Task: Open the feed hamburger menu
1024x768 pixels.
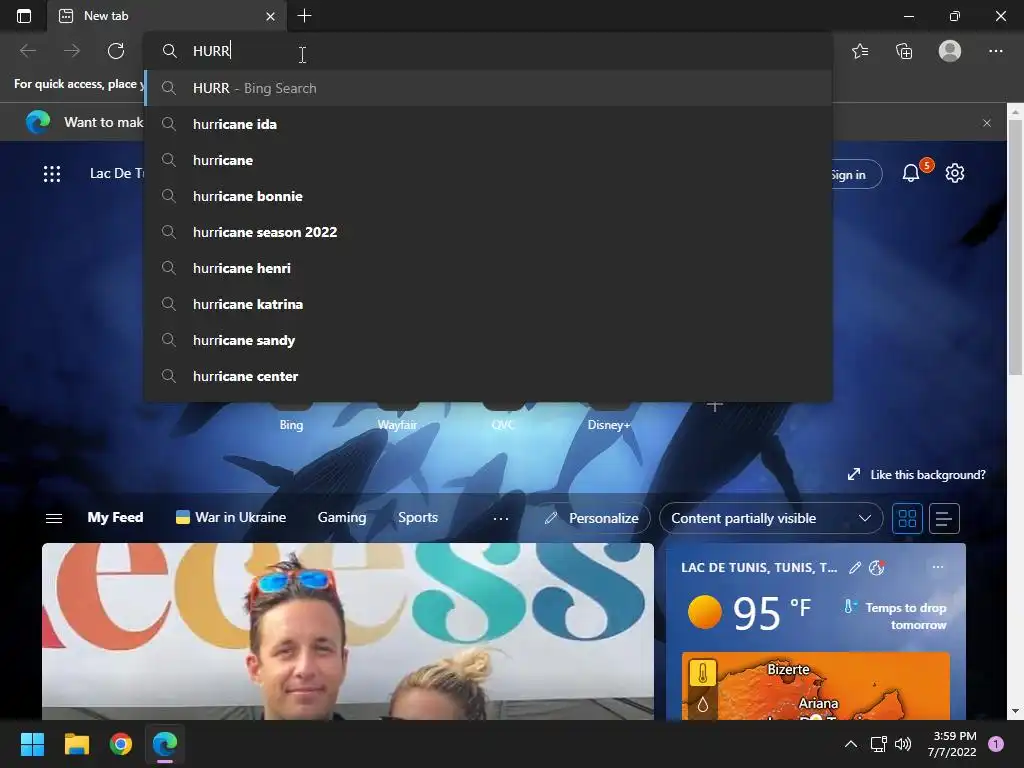Action: (54, 518)
